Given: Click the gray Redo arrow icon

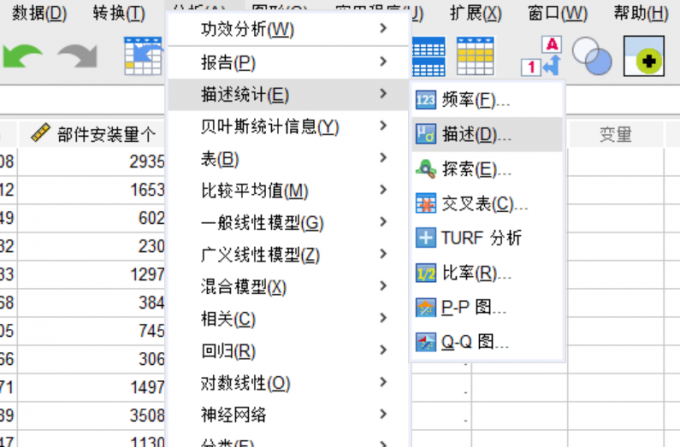Looking at the screenshot, I should pyautogui.click(x=78, y=56).
